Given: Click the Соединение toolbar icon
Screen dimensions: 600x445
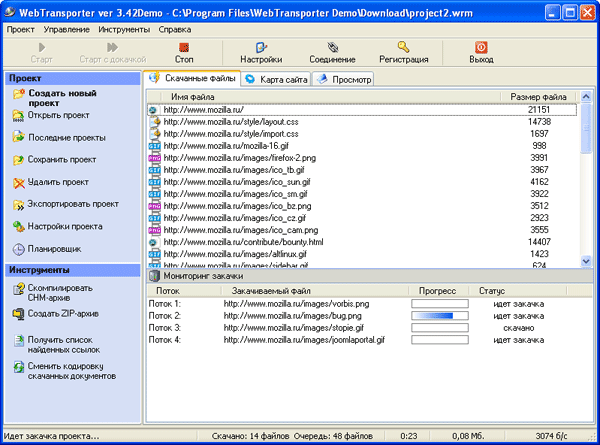Looking at the screenshot, I should [333, 47].
